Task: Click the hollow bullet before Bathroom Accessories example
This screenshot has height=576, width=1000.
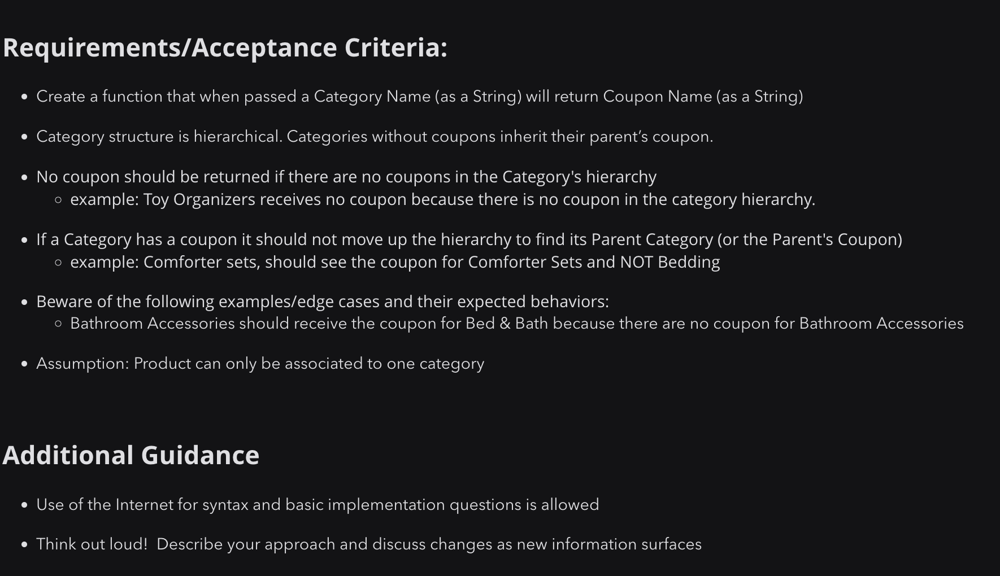Action: pyautogui.click(x=59, y=324)
